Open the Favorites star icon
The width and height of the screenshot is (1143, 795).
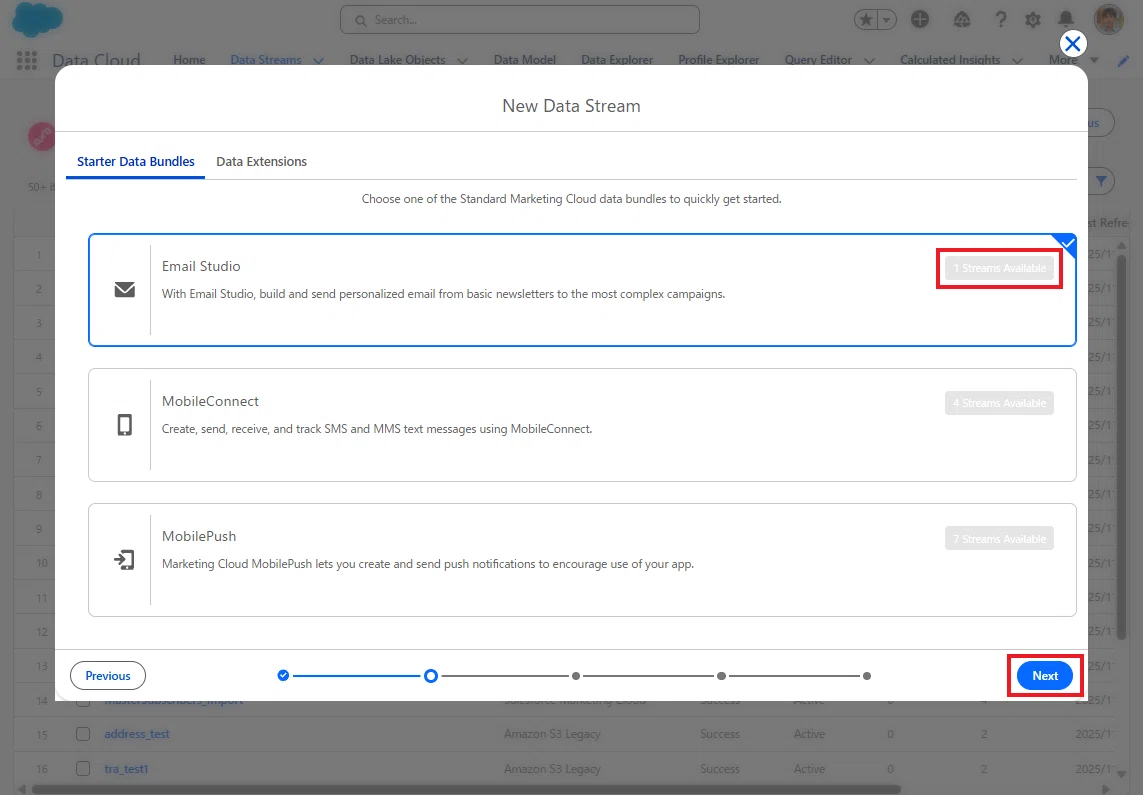point(866,20)
